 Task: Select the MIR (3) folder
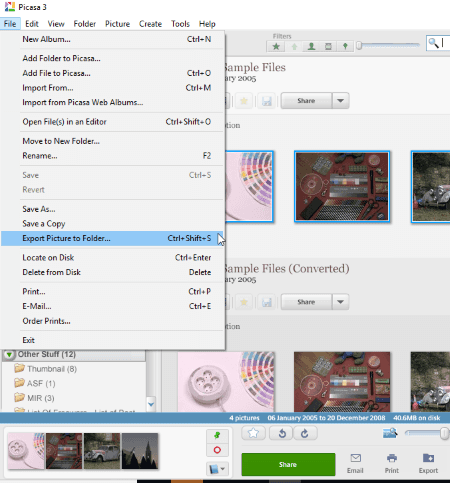point(34,398)
